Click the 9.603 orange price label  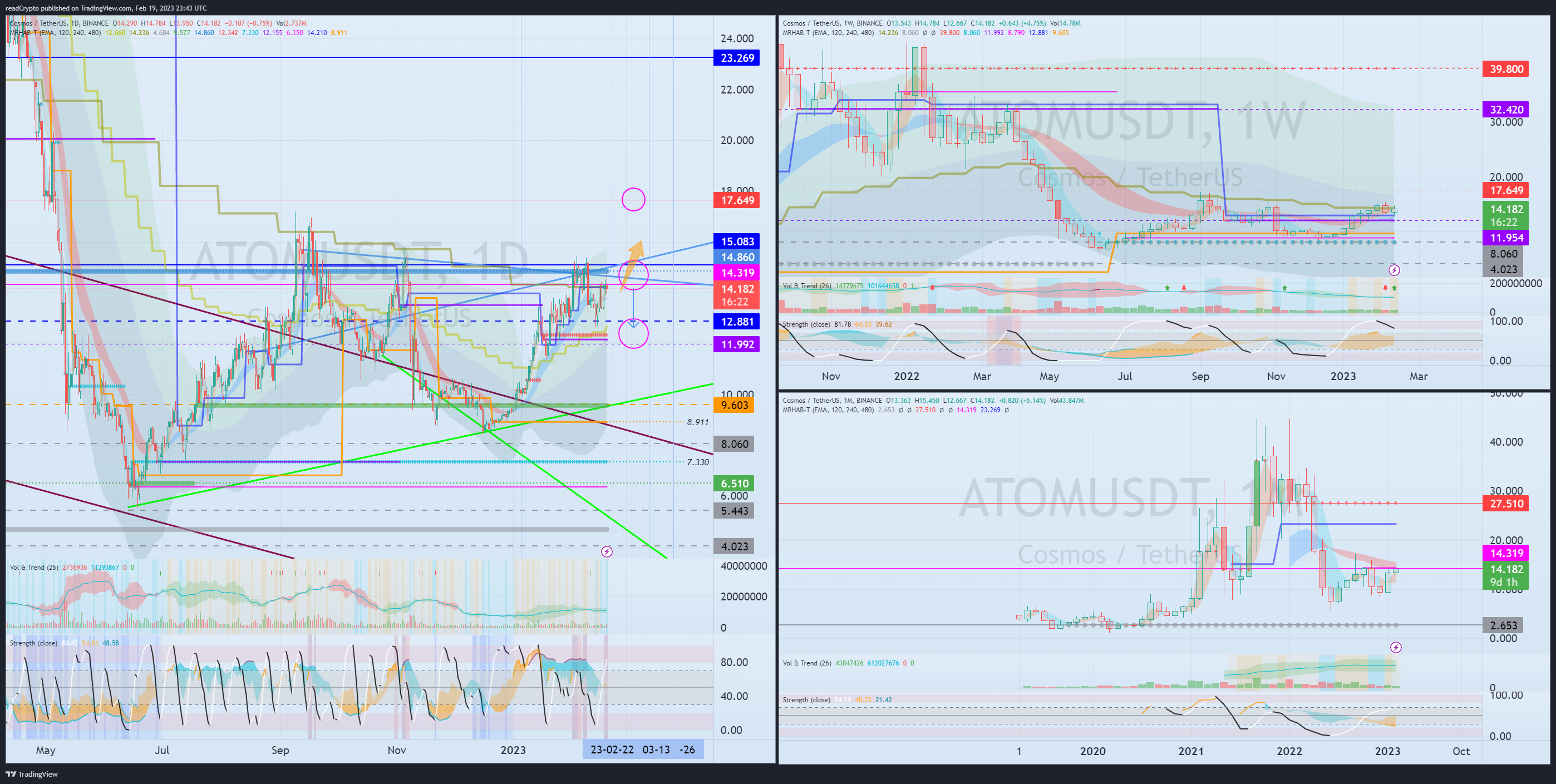[733, 405]
